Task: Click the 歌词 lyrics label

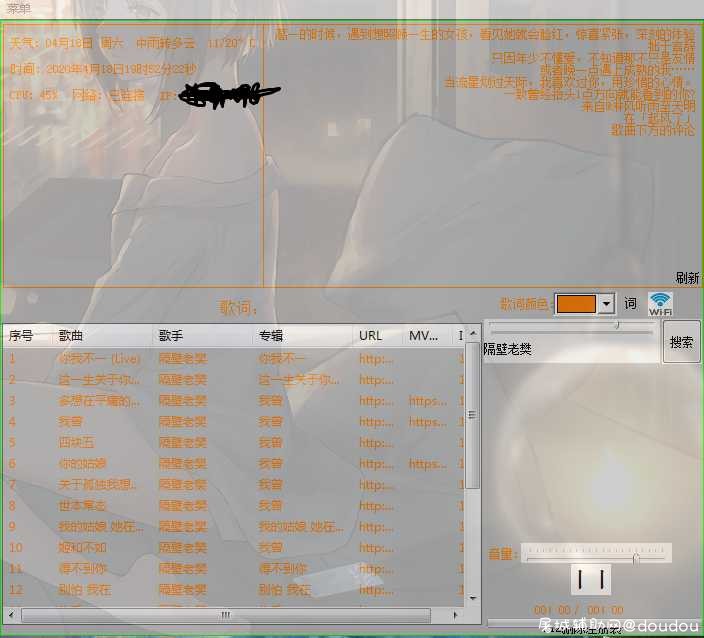Action: [238, 307]
